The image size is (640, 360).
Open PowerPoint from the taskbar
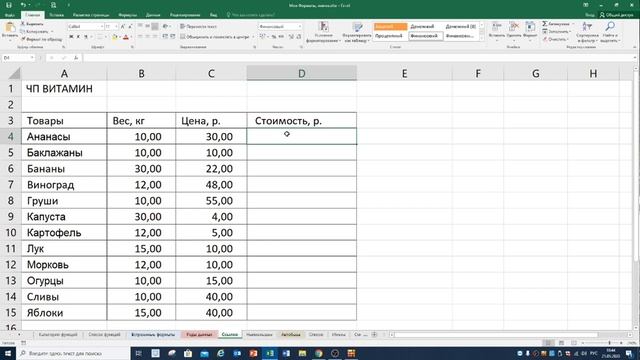[x=253, y=353]
